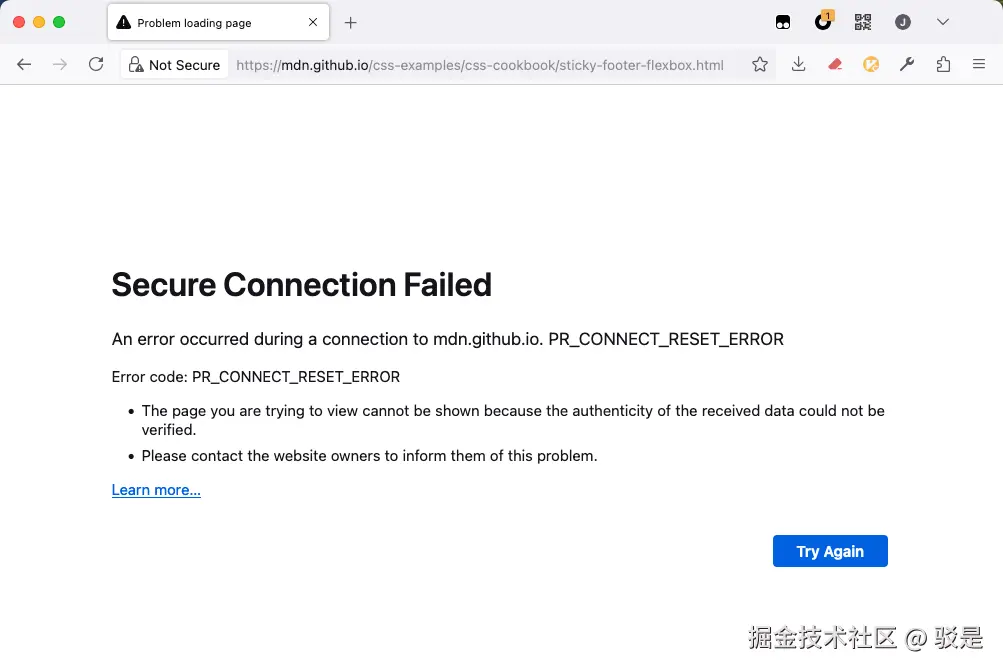Click the red eraser extension icon
The image size is (1003, 671).
click(835, 65)
